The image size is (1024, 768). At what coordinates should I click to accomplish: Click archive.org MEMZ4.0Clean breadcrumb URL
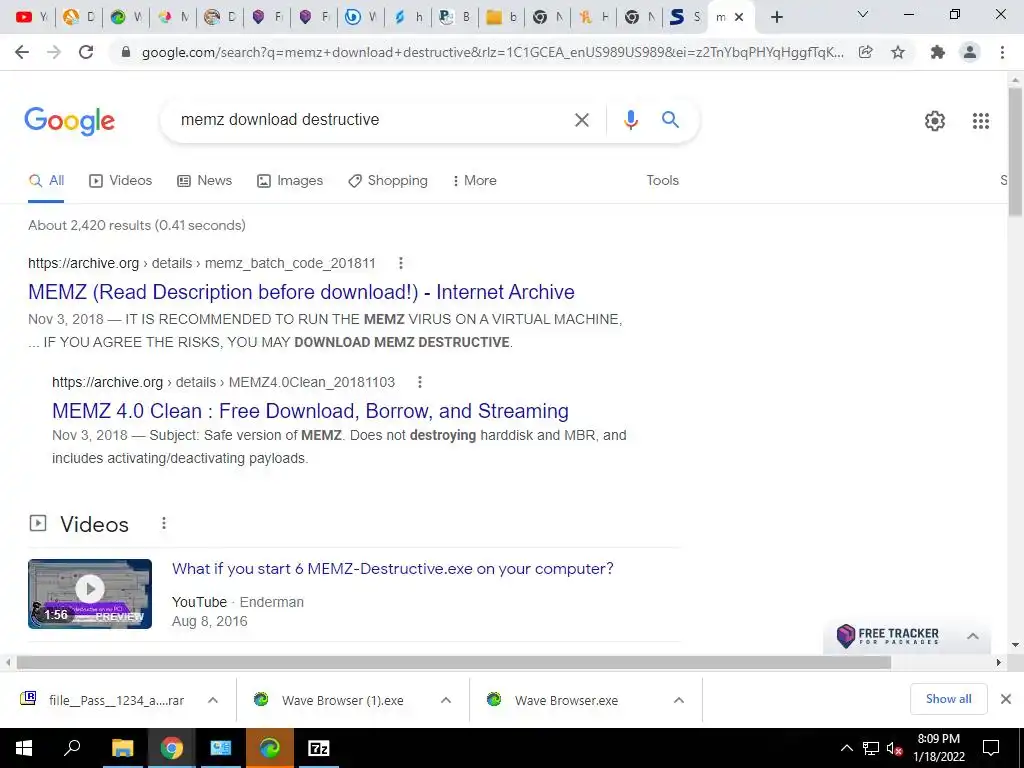pyautogui.click(x=223, y=382)
